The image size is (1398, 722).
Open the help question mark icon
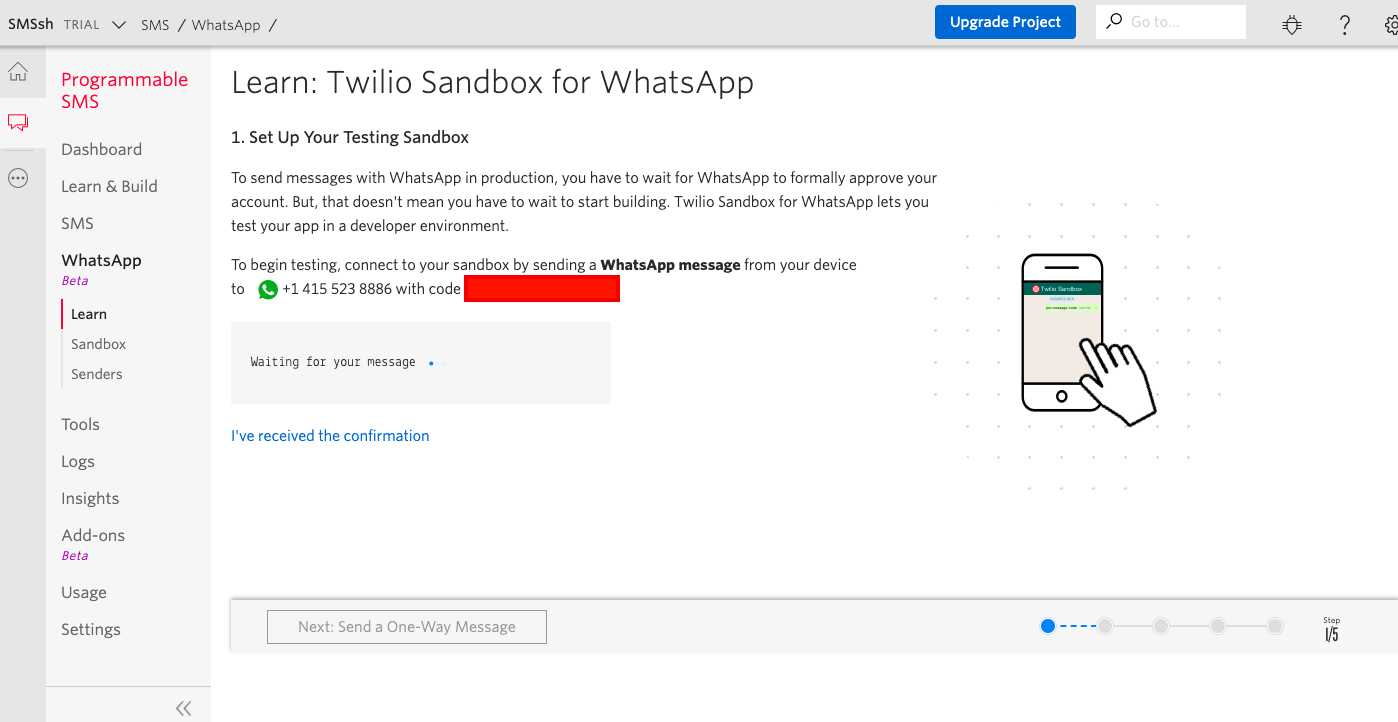coord(1345,25)
